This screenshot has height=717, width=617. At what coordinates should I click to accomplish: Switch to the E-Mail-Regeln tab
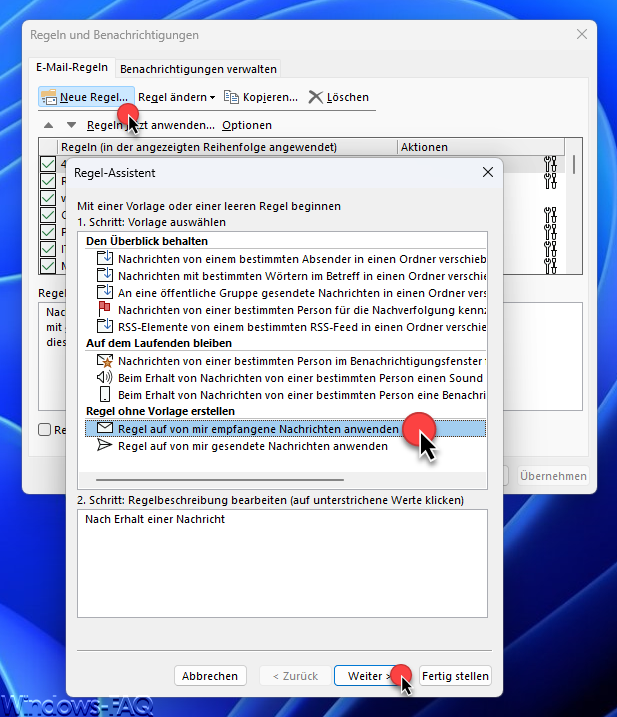(72, 67)
